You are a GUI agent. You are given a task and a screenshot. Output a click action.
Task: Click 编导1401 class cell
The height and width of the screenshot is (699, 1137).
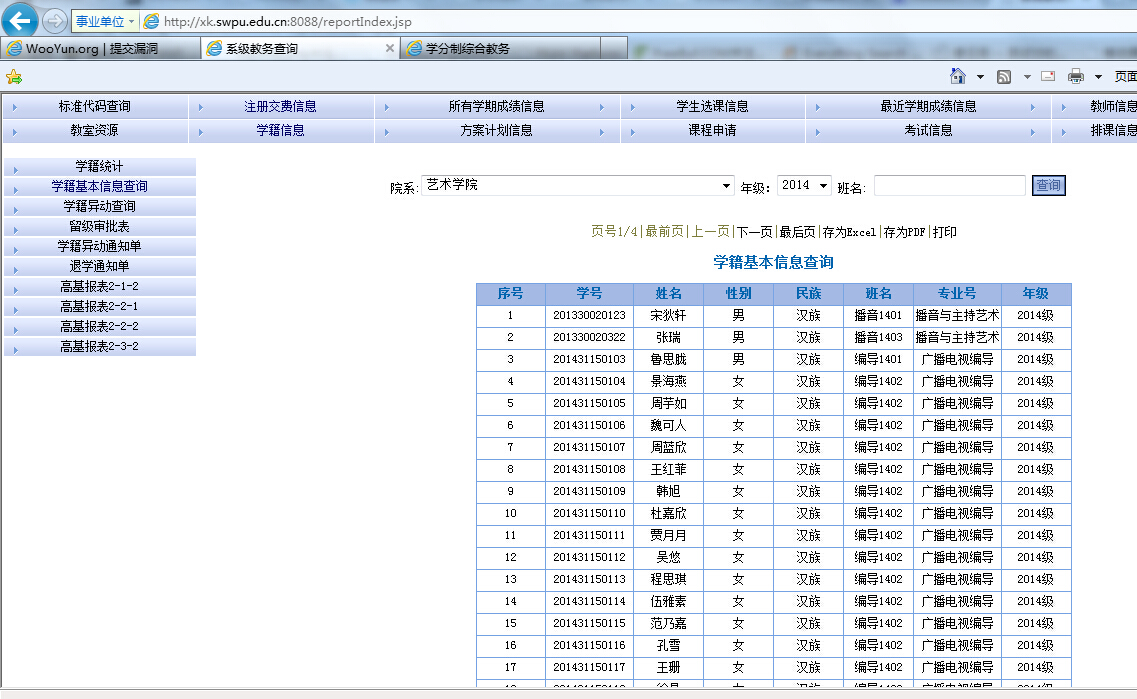click(878, 360)
